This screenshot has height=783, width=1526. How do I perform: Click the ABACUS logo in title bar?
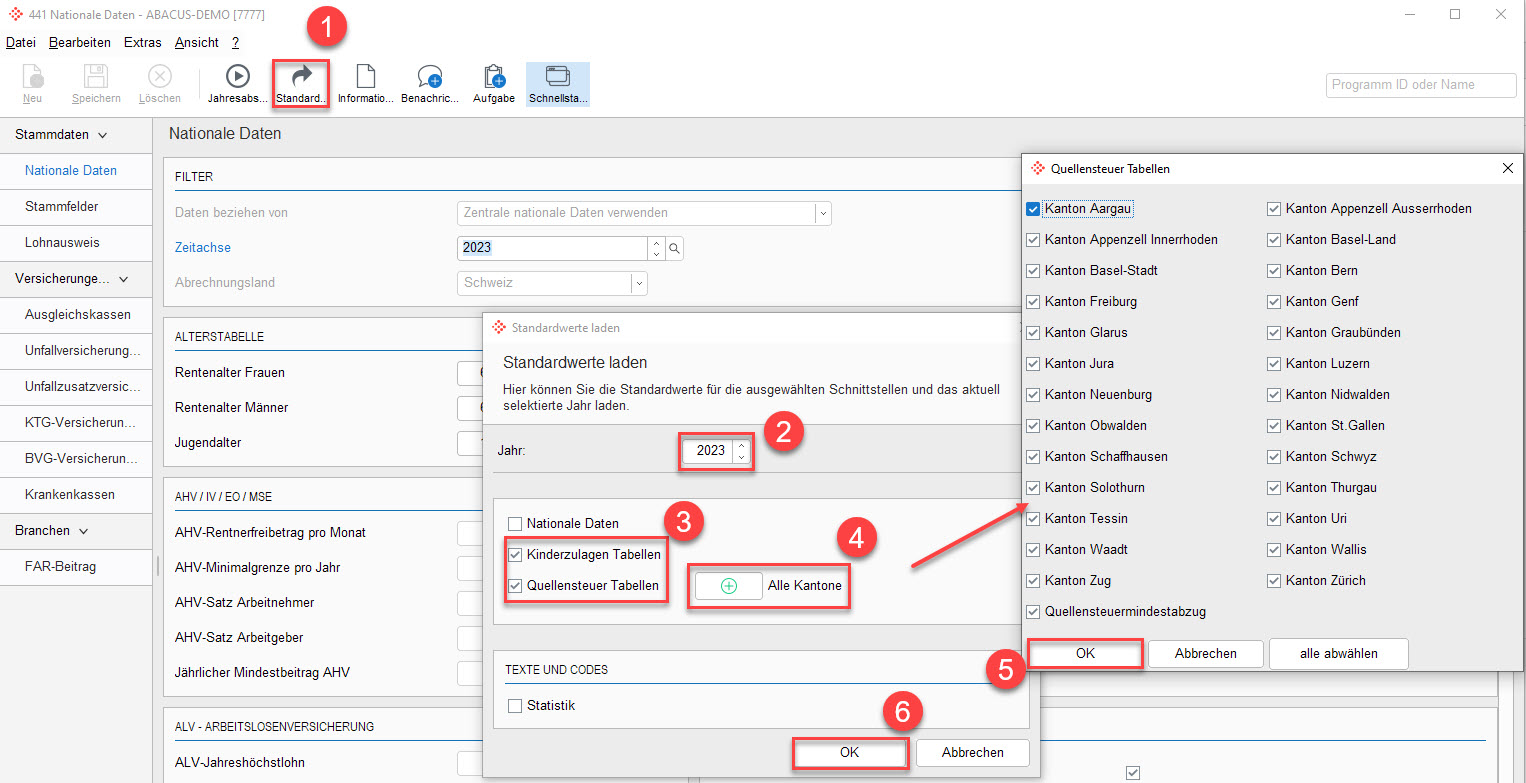pyautogui.click(x=16, y=14)
